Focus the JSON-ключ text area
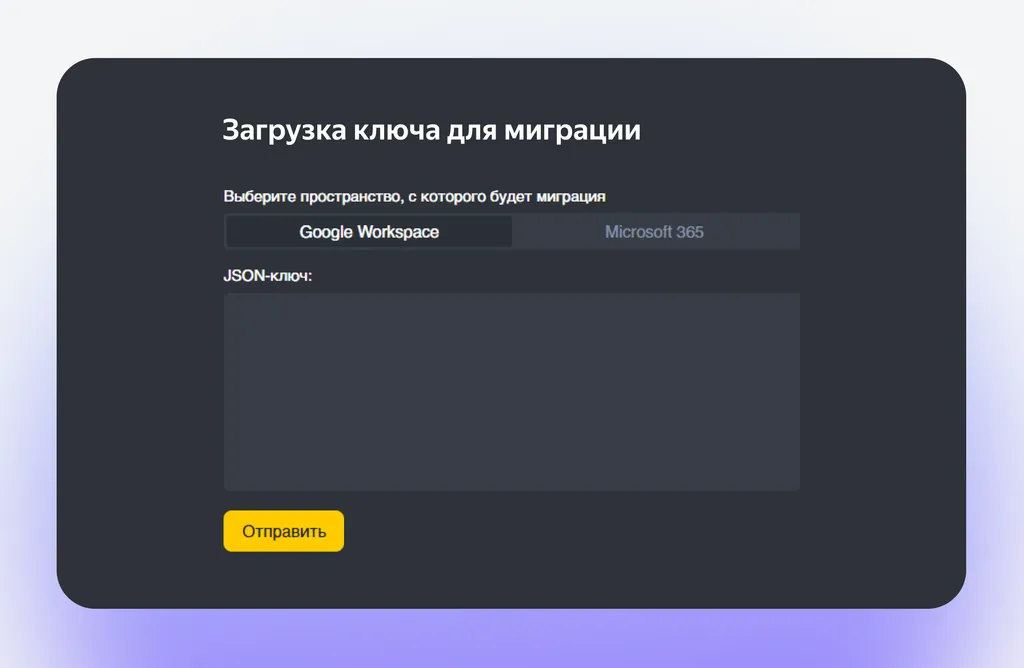 pos(511,392)
